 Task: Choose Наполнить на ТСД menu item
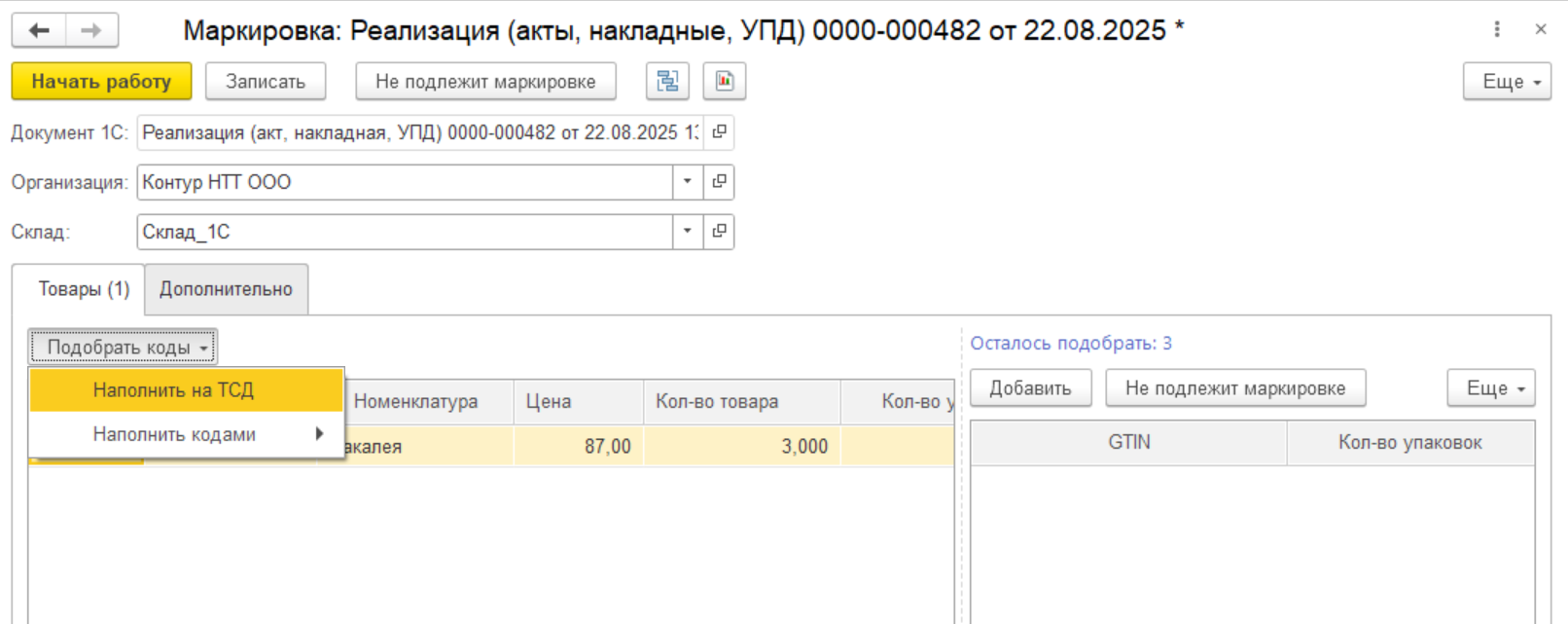tap(173, 390)
